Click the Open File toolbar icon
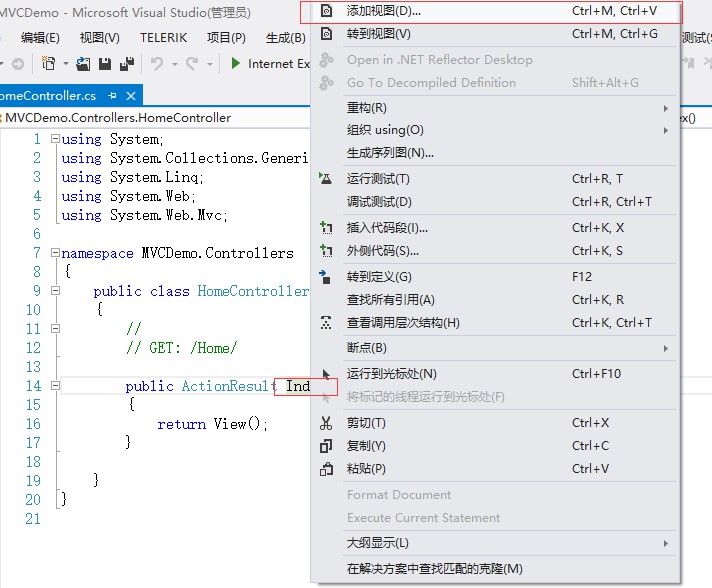Image resolution: width=712 pixels, height=588 pixels. click(83, 64)
